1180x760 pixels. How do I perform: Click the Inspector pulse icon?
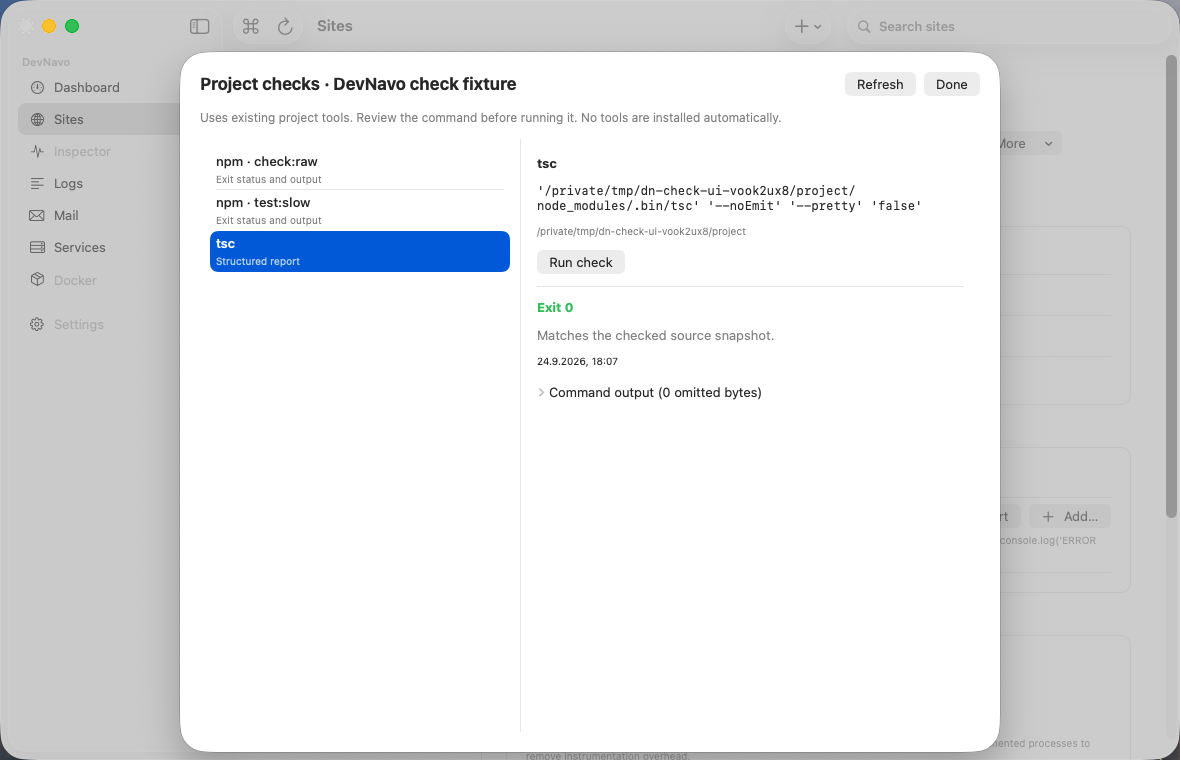[x=37, y=151]
